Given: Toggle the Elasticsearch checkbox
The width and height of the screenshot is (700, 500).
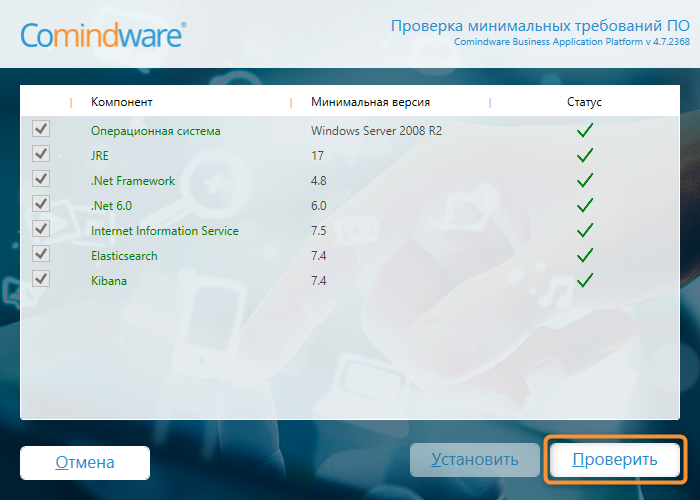Looking at the screenshot, I should click(x=41, y=254).
